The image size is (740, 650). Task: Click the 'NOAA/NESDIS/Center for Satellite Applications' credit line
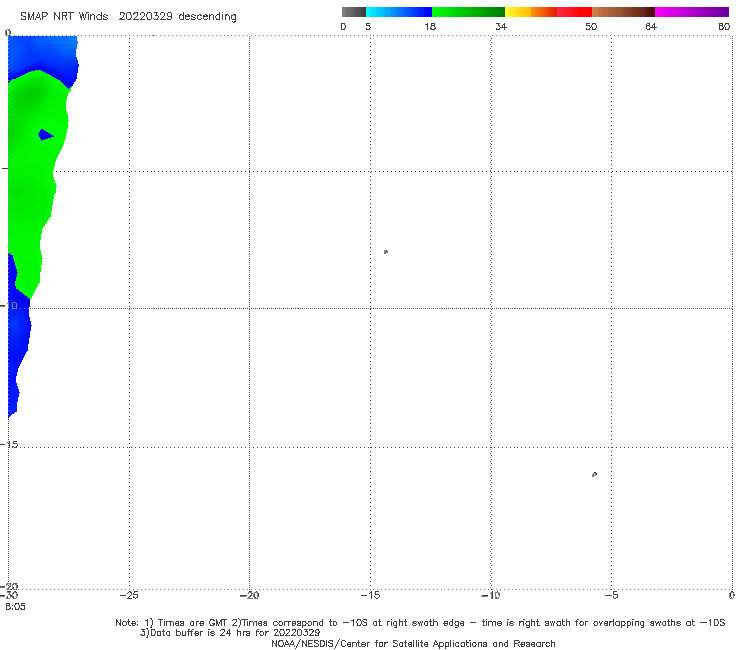coord(413,644)
